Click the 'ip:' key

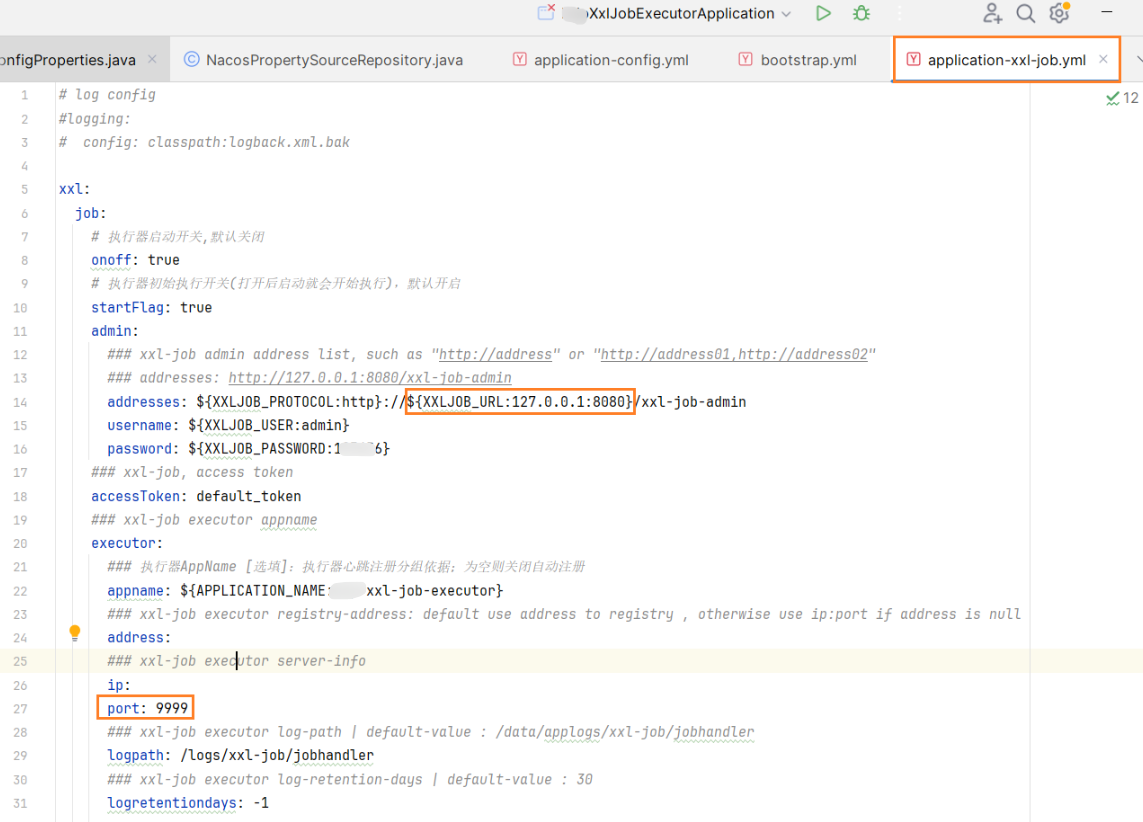(118, 685)
